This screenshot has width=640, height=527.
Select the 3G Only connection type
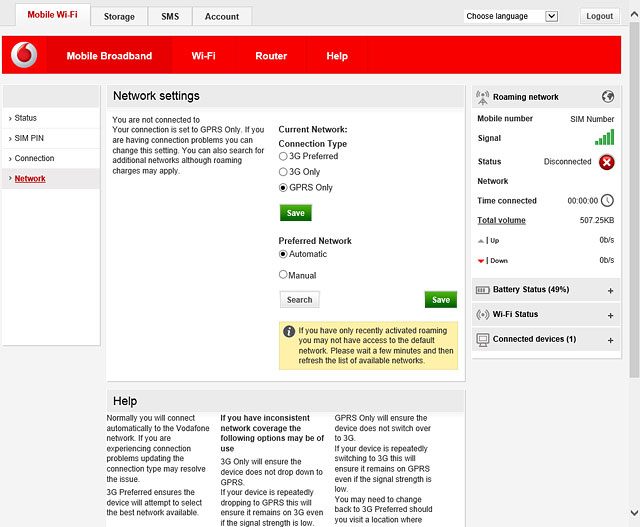(x=283, y=172)
